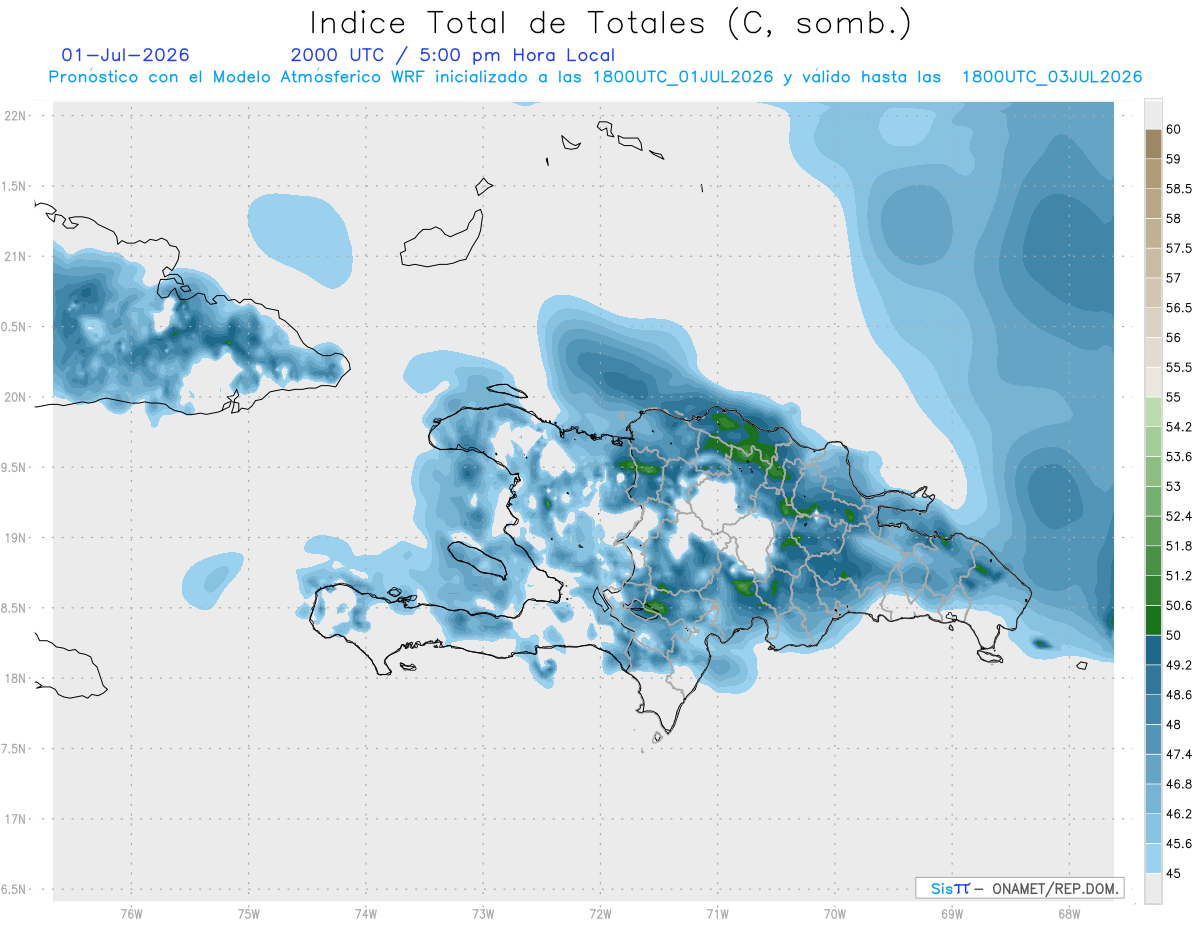Pick the dark blue swatch between 49.2 and 50
The height and width of the screenshot is (927, 1200).
tap(1153, 650)
